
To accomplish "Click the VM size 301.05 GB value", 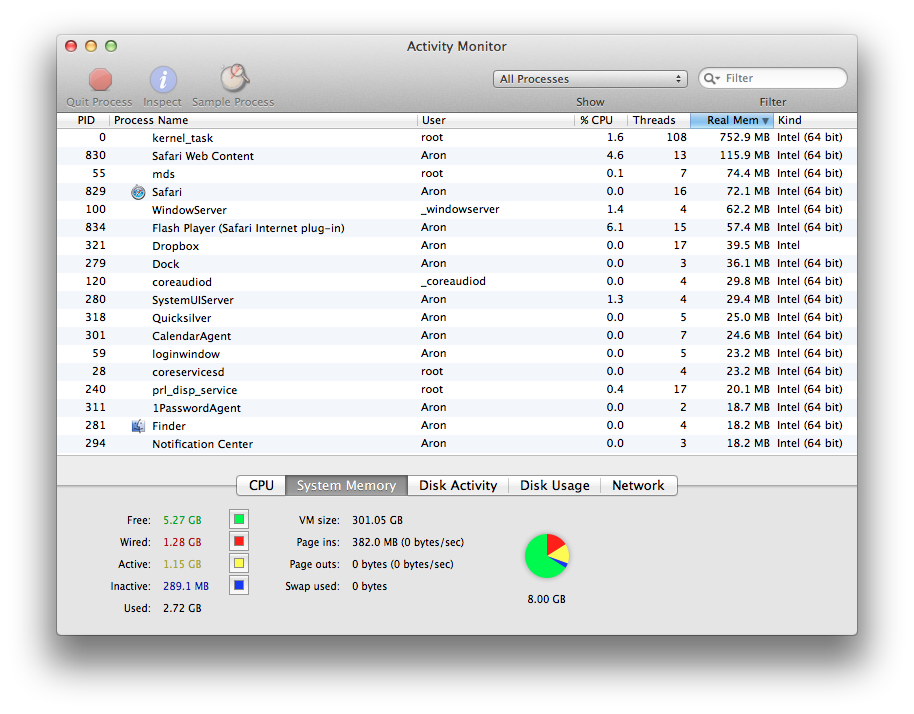I will coord(377,520).
